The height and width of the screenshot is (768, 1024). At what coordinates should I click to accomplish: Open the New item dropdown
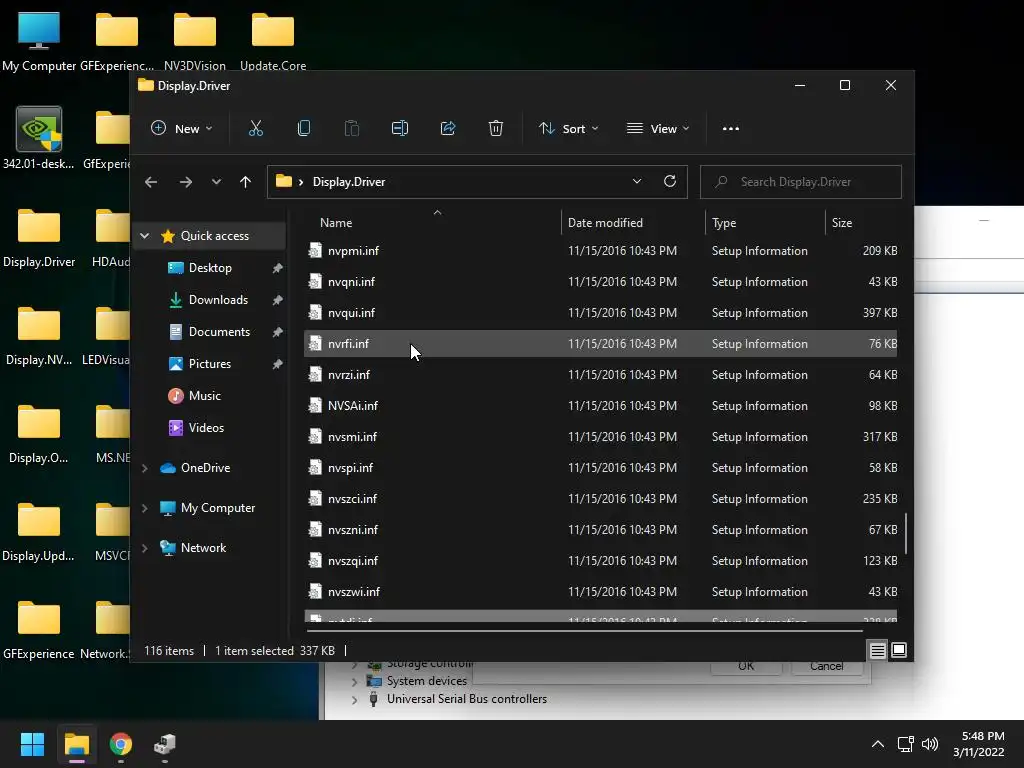[x=181, y=129]
